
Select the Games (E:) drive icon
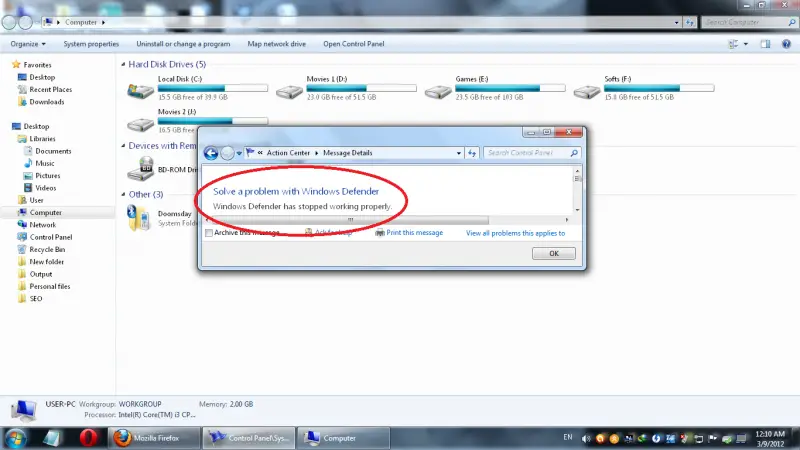pos(438,92)
